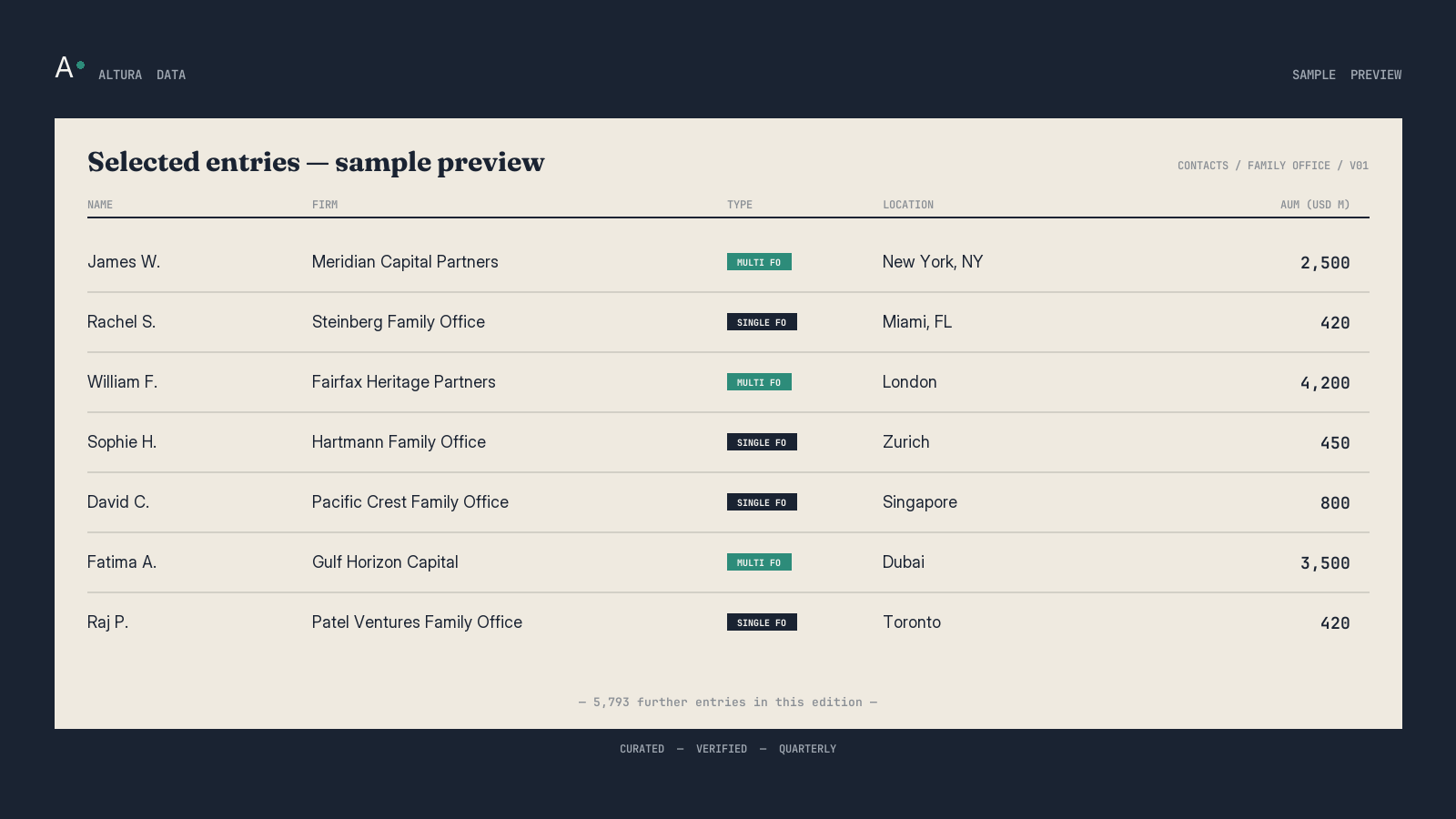
Task: Select the name Rachel S.
Action: click(122, 322)
